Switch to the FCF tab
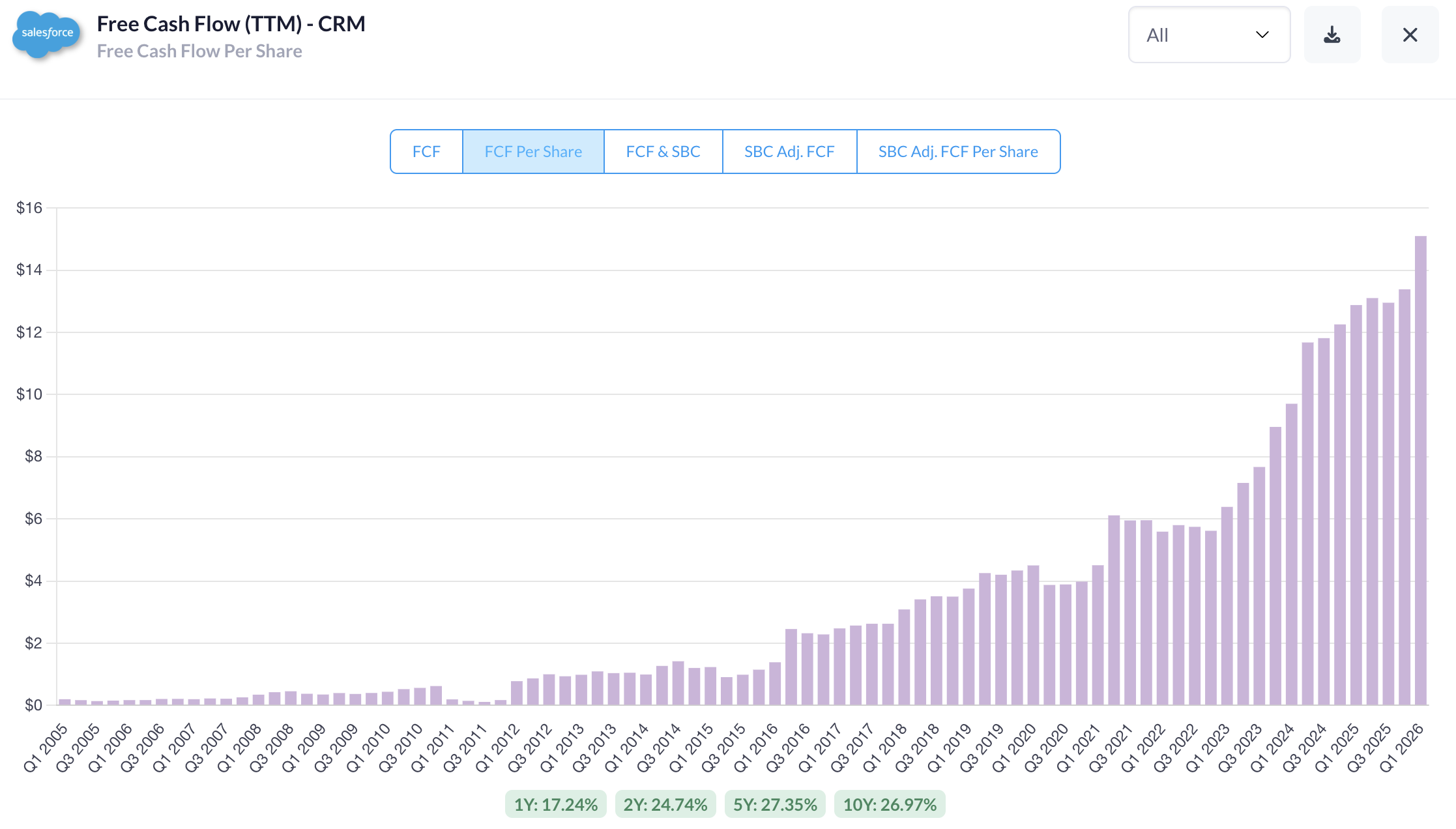This screenshot has width=1456, height=829. click(426, 152)
